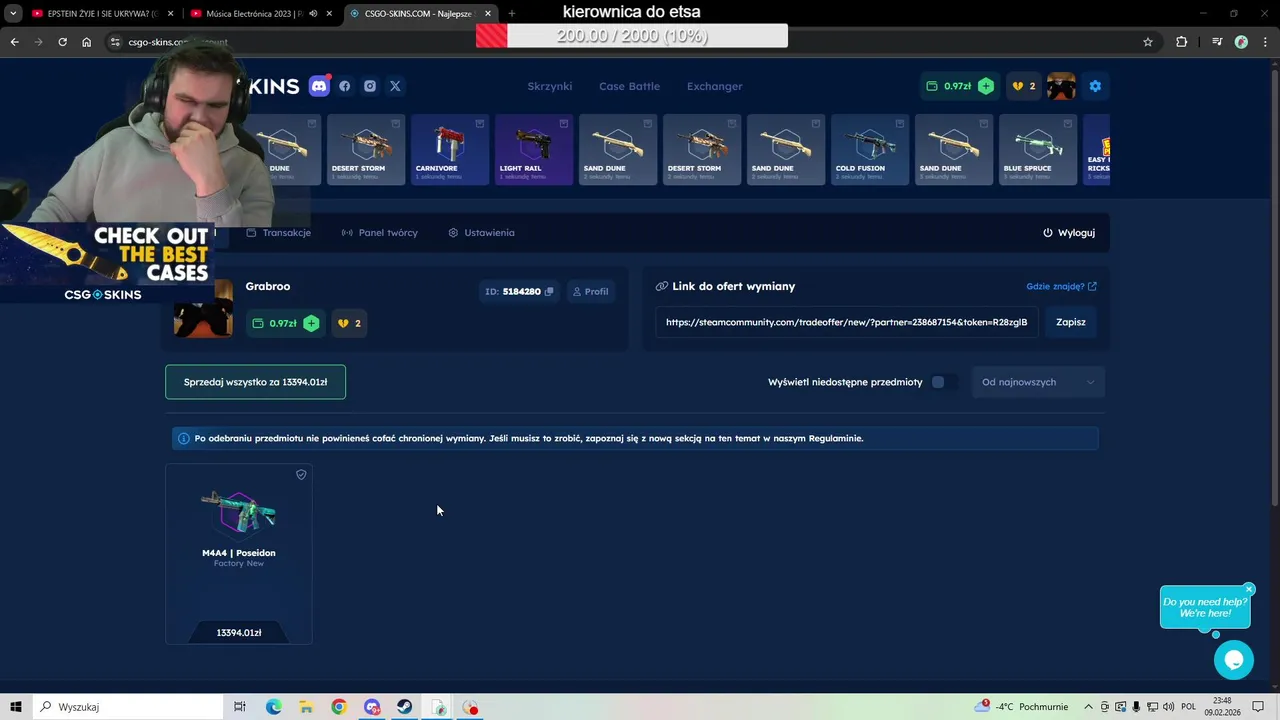This screenshot has width=1280, height=720.
Task: Switch to the Panel twórcy tab
Action: [x=379, y=232]
